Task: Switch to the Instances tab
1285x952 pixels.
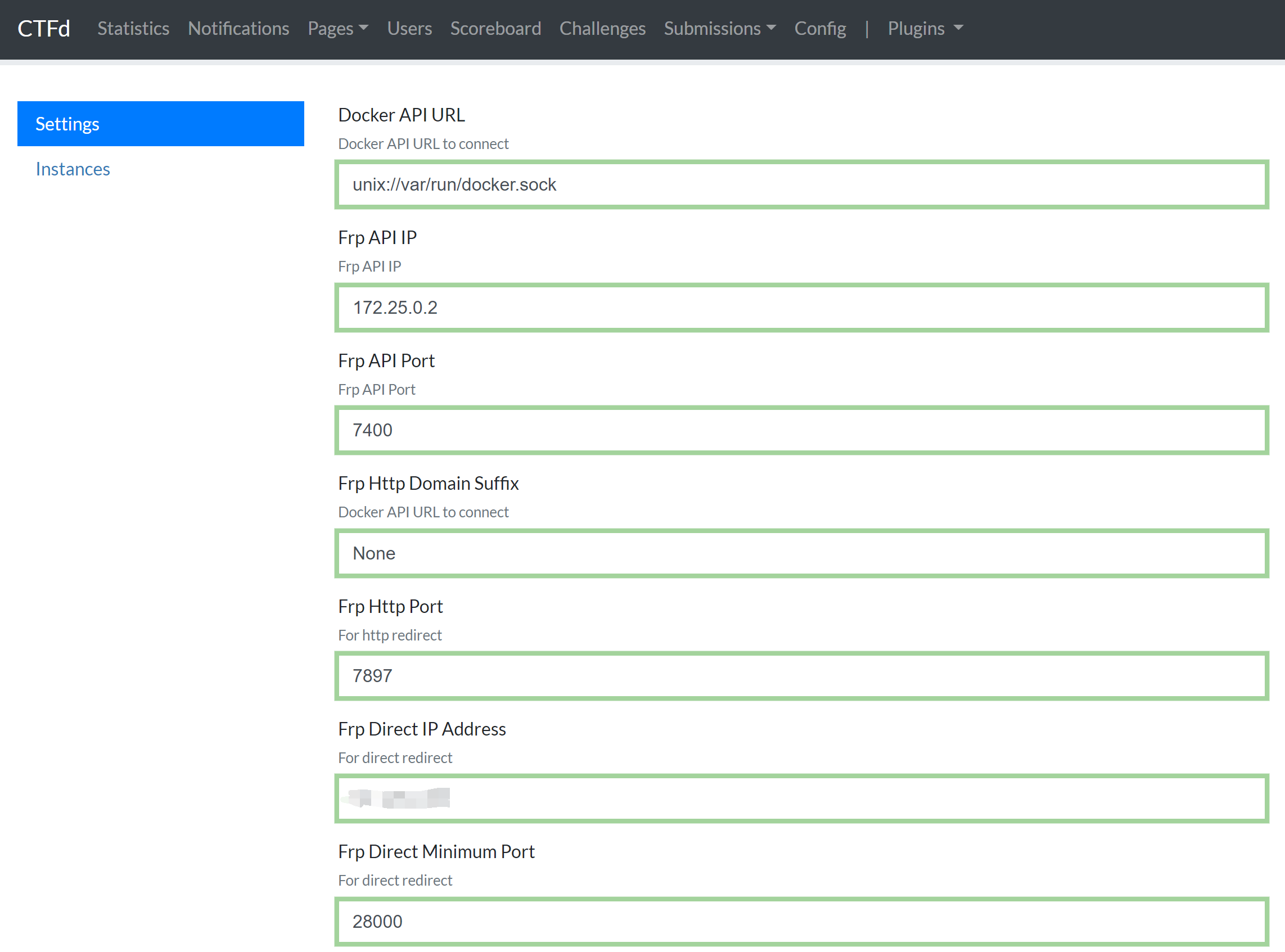Action: coord(73,169)
